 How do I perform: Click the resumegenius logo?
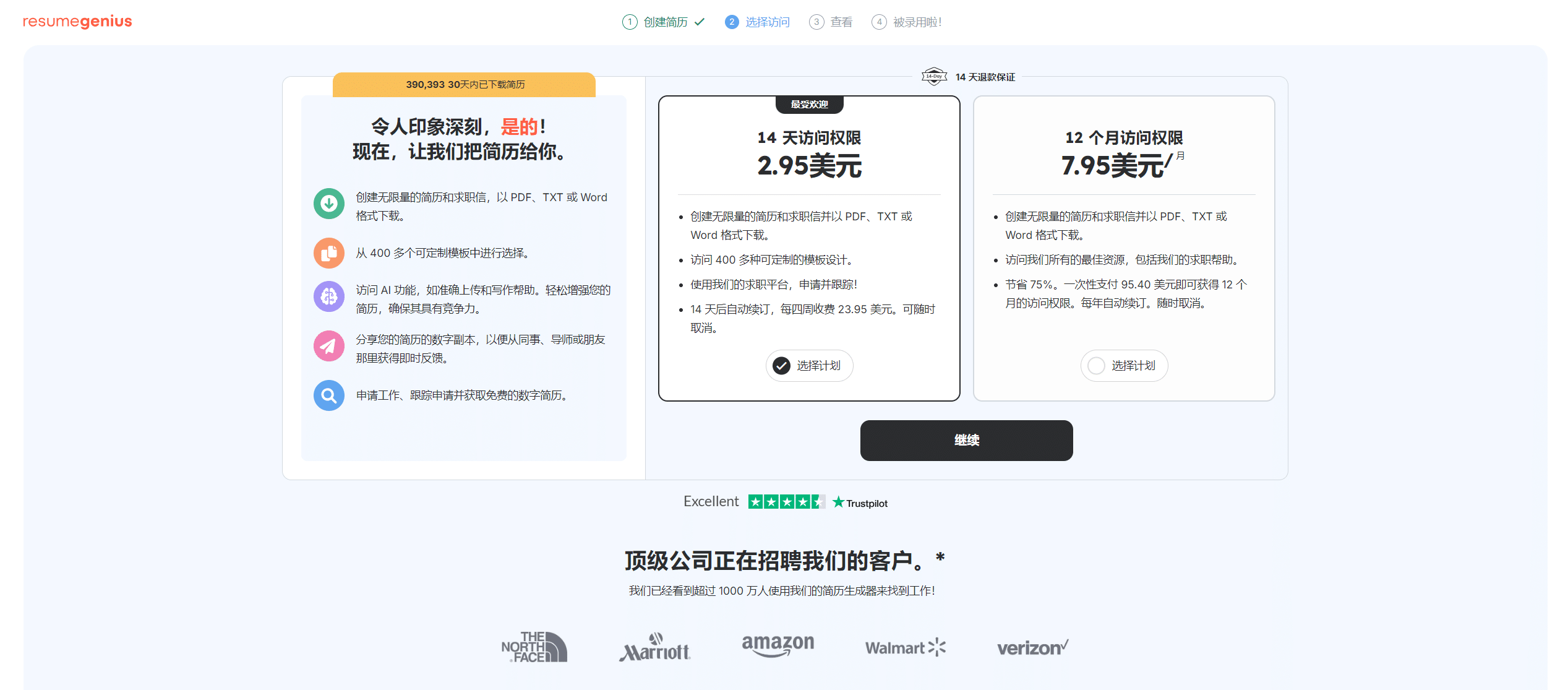point(77,21)
